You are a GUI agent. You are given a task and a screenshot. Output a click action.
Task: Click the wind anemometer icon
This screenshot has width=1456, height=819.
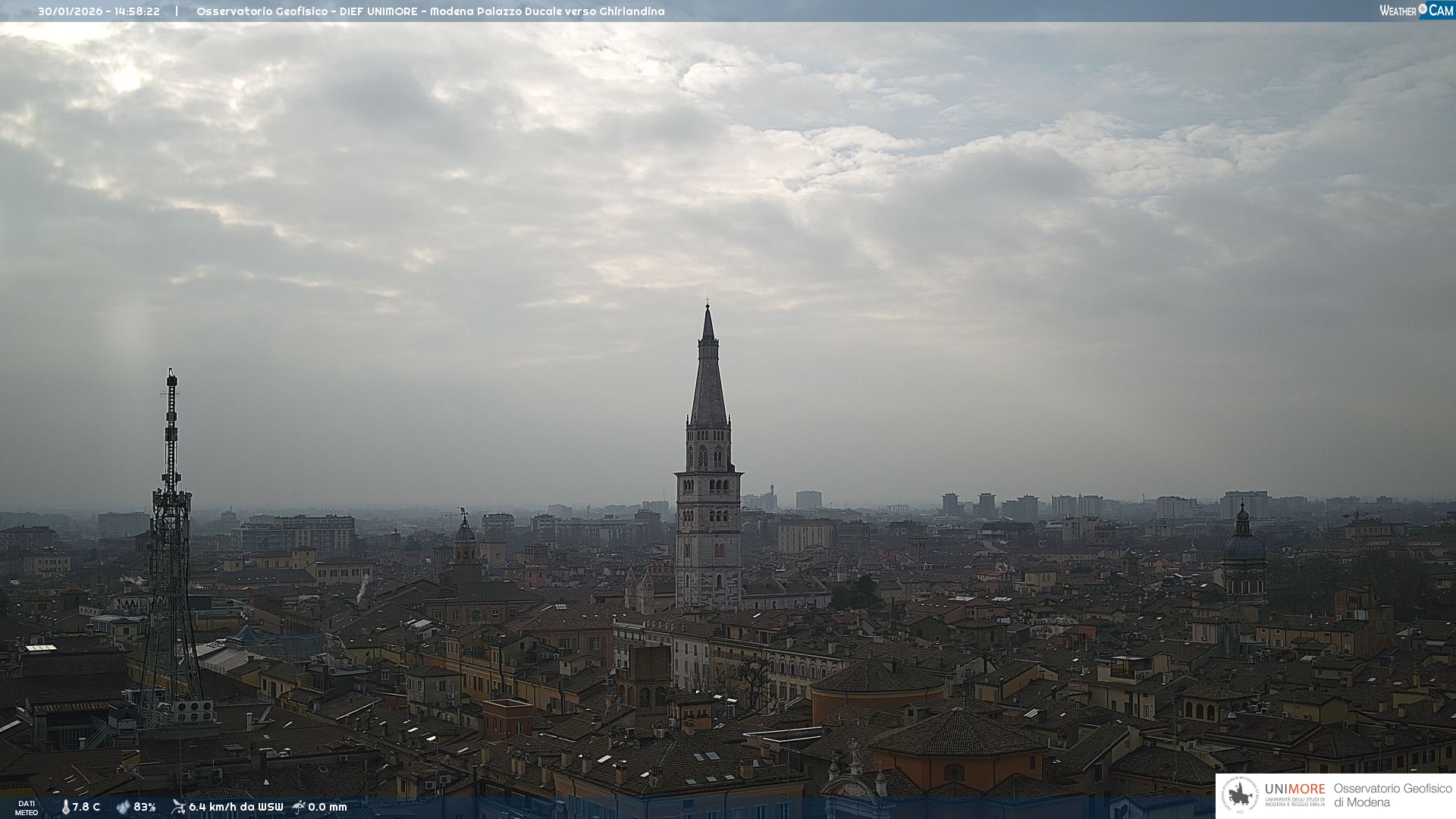[x=178, y=807]
